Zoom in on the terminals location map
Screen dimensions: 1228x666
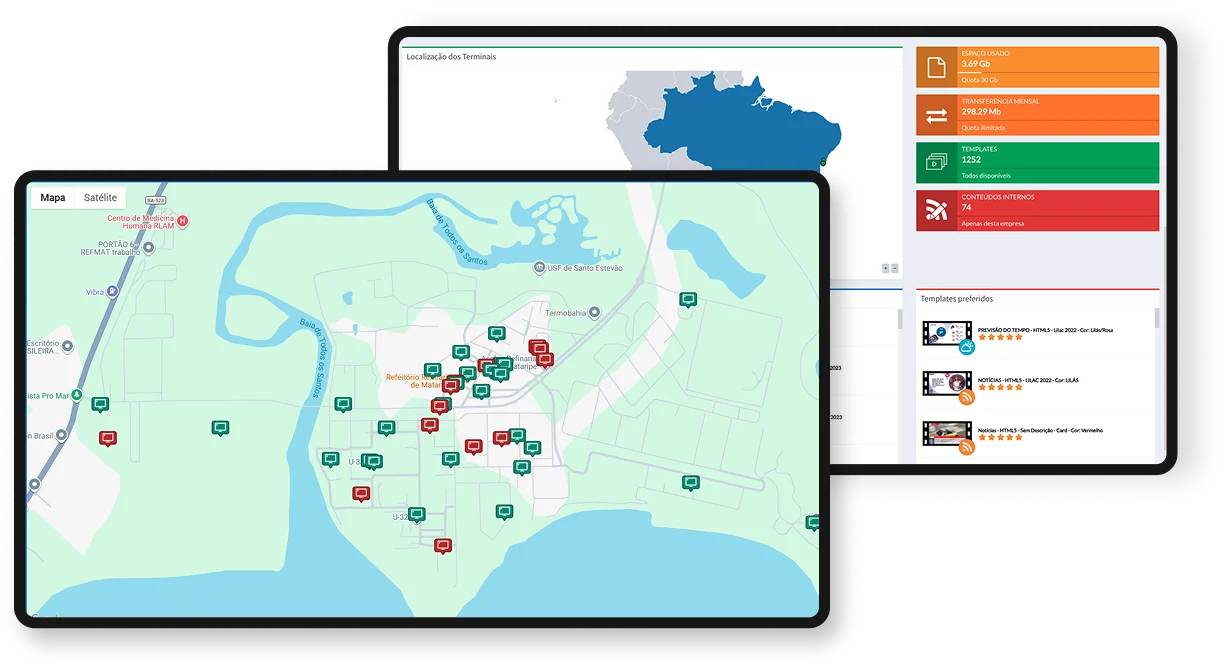(x=885, y=268)
